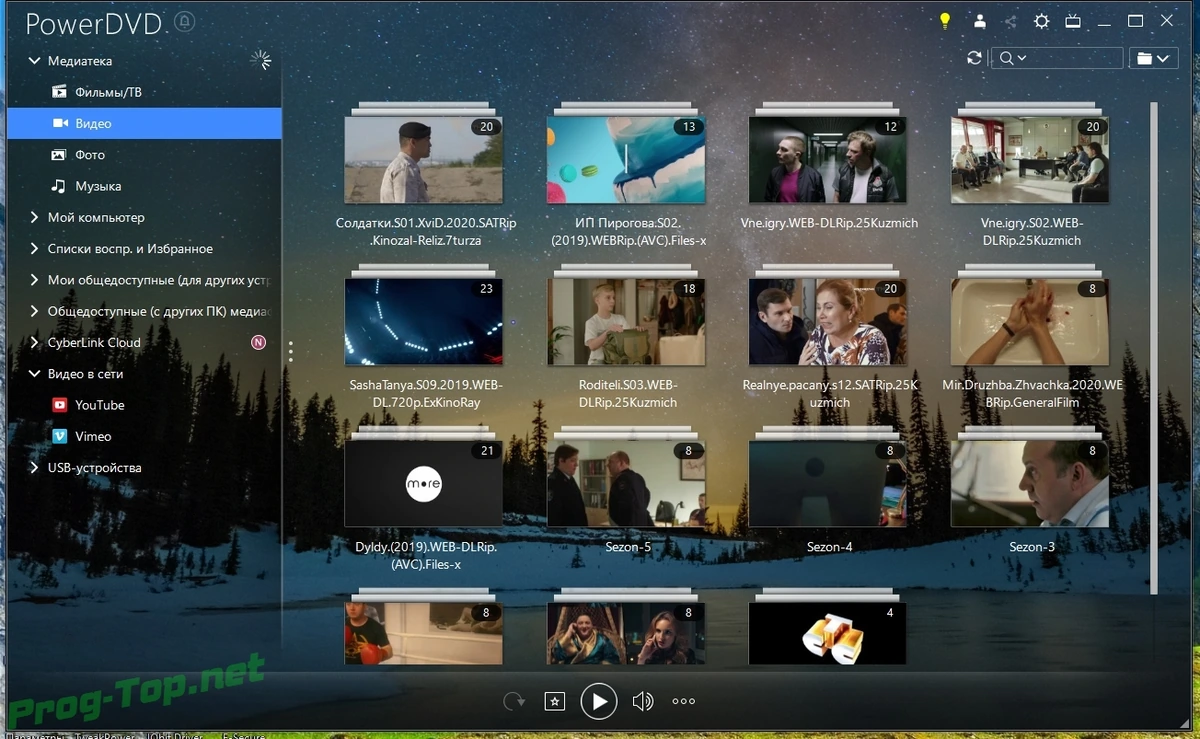The image size is (1200, 739).
Task: Open the more options ellipsis
Action: 684,702
